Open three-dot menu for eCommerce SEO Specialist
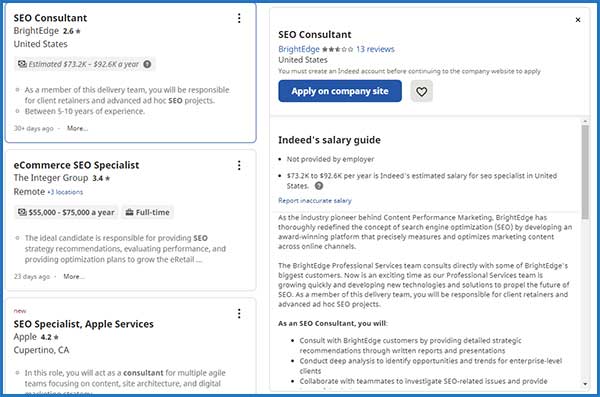Screen dimensions: 600x397 [x=239, y=165]
